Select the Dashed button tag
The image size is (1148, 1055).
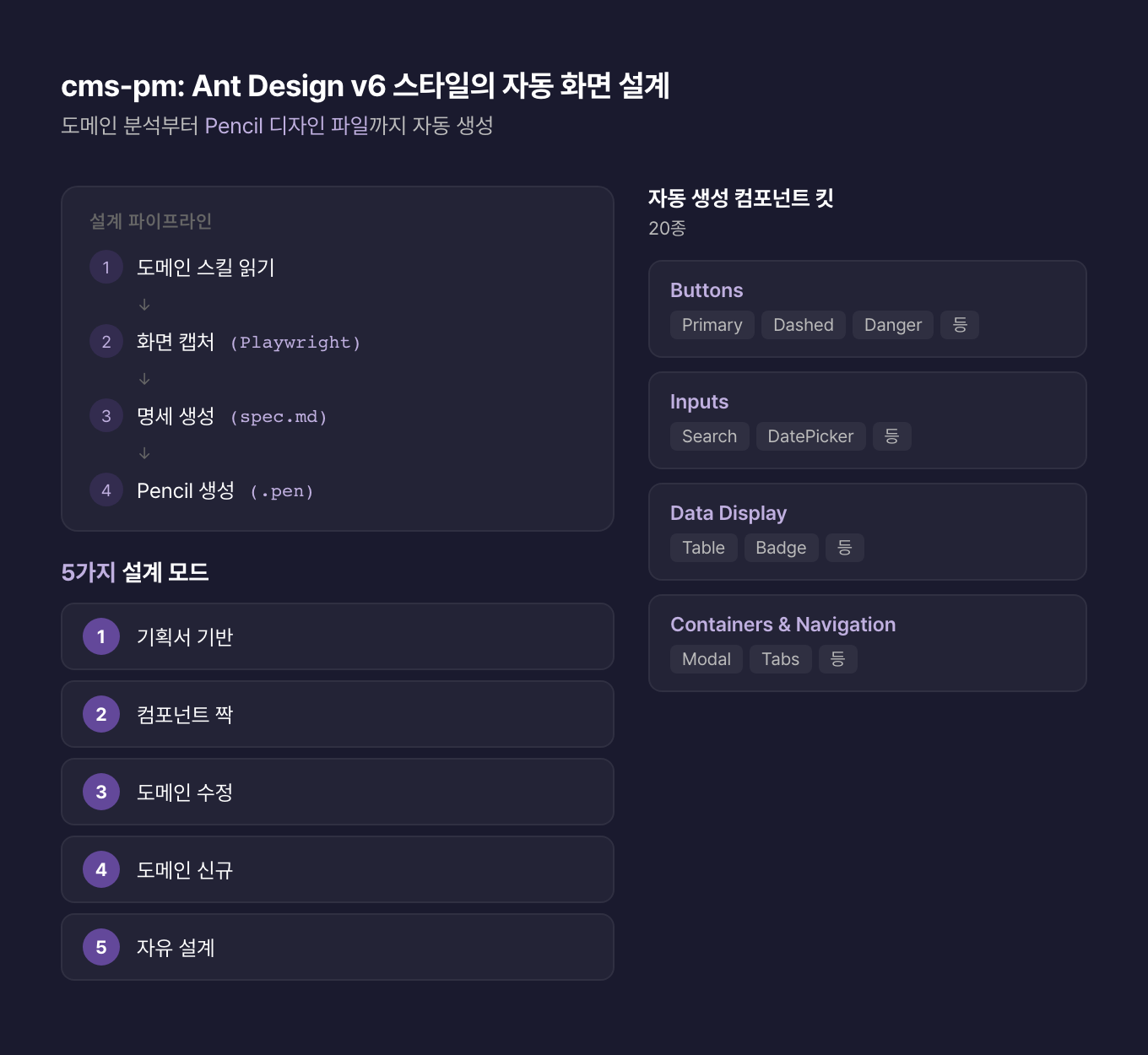point(803,325)
